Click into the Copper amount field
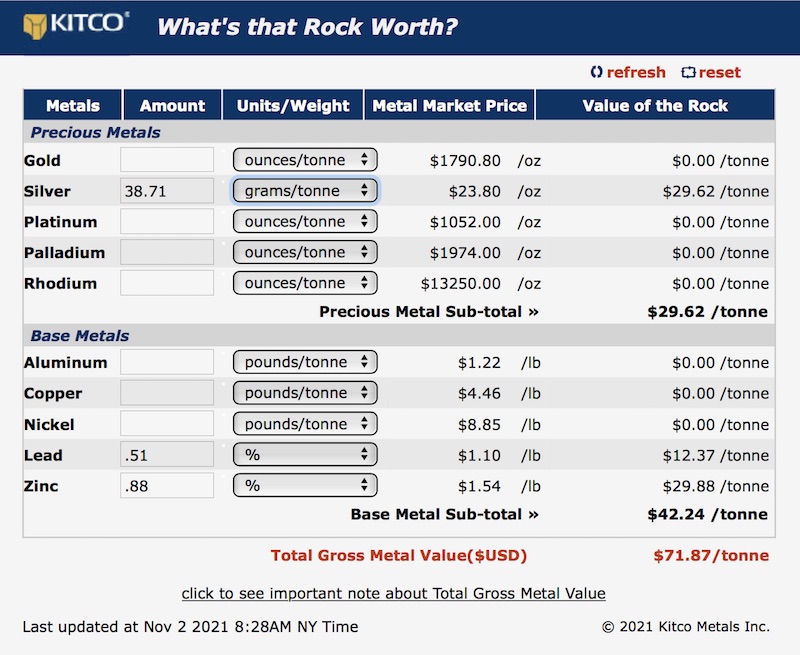The height and width of the screenshot is (655, 800). tap(167, 393)
